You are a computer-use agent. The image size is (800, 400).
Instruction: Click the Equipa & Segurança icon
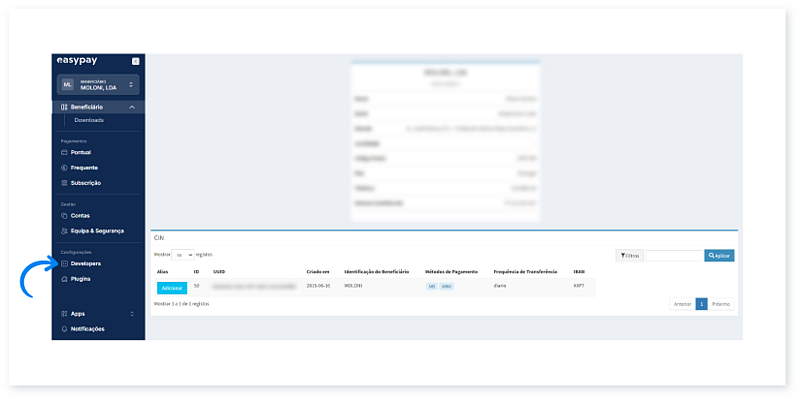(65, 231)
